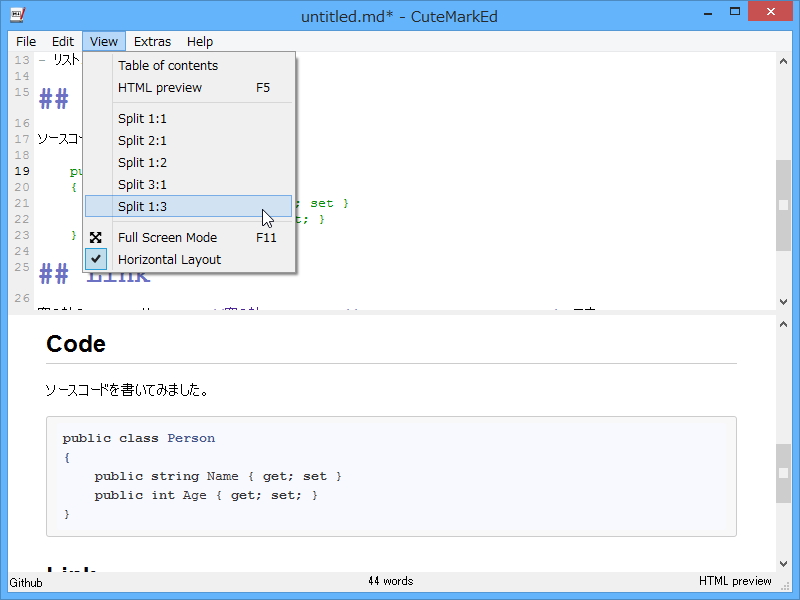
Task: Click 'public class Person' code line in preview
Action: 139,438
